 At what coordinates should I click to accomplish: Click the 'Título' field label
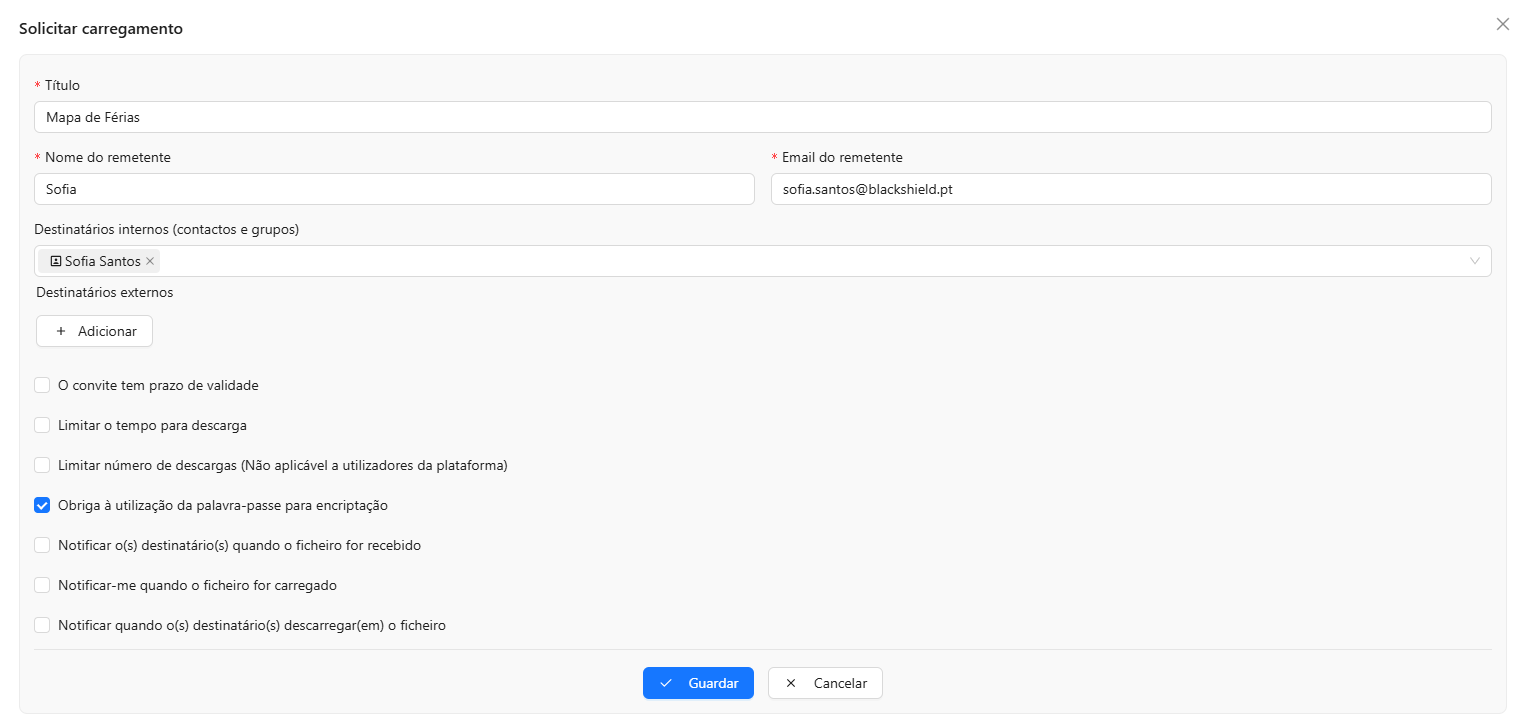coord(62,85)
